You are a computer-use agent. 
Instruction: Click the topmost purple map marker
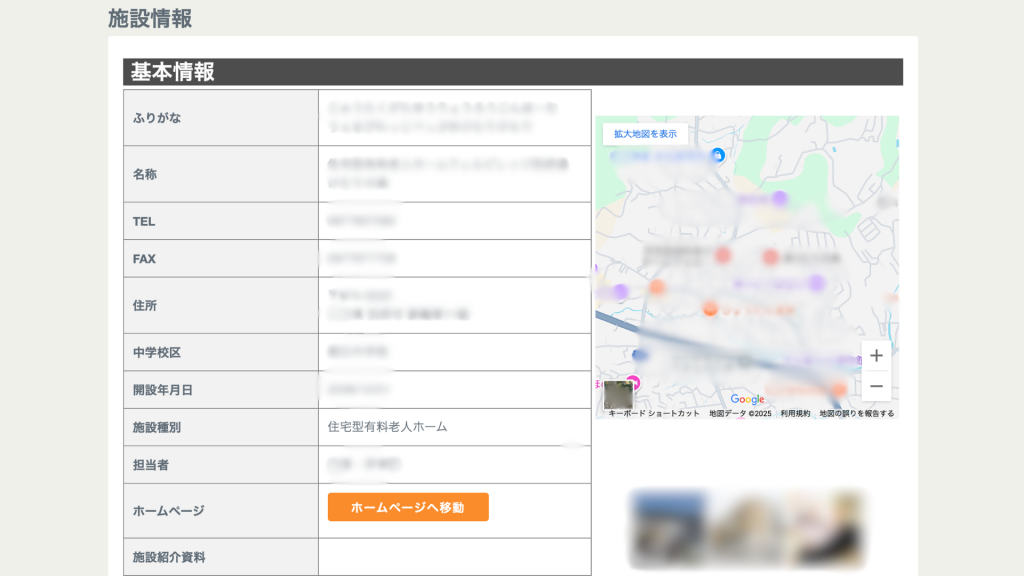[x=780, y=199]
